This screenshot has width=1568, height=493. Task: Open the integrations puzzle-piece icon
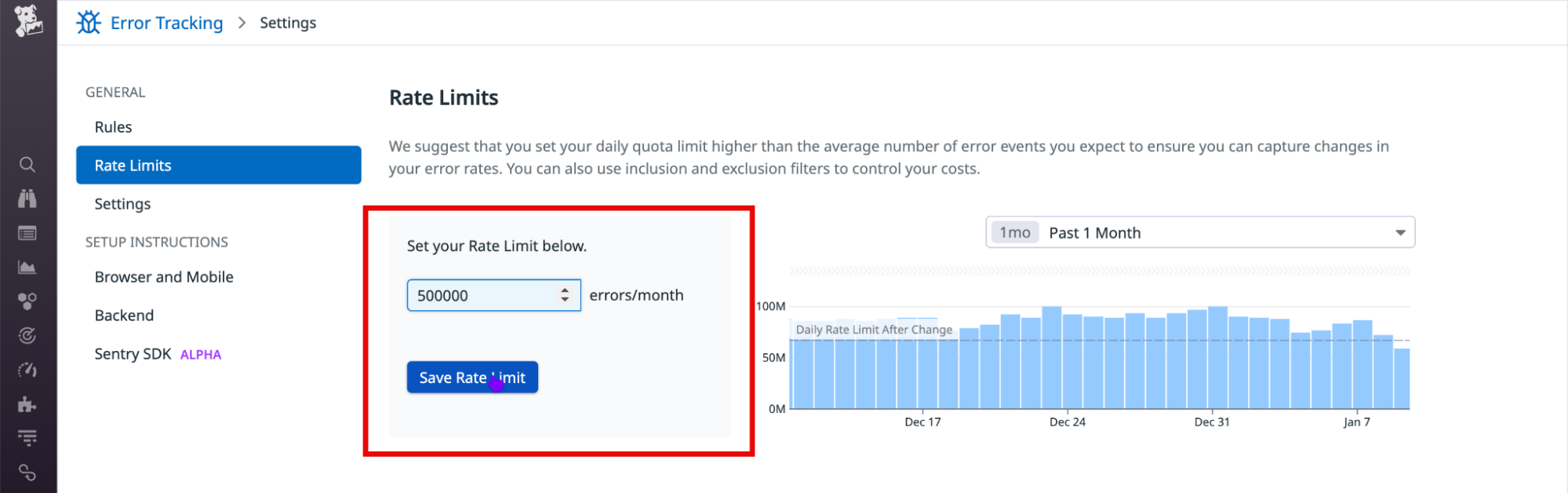tap(27, 404)
